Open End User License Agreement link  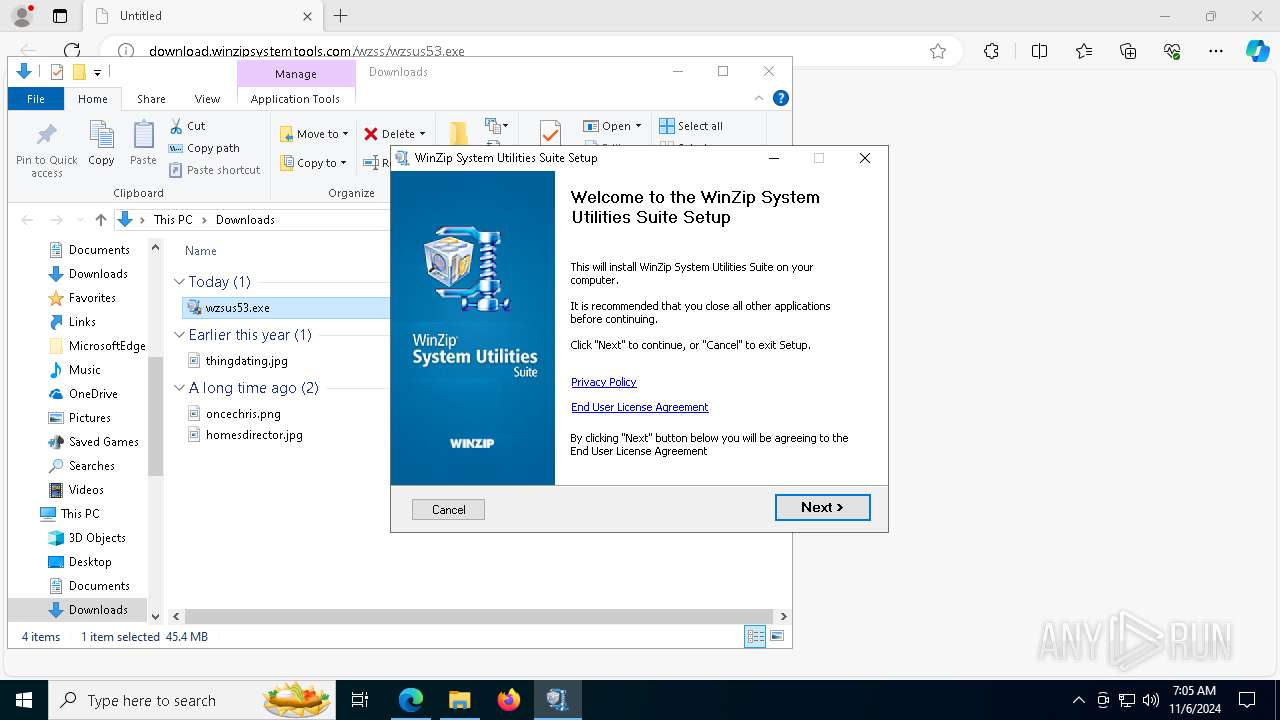[639, 407]
